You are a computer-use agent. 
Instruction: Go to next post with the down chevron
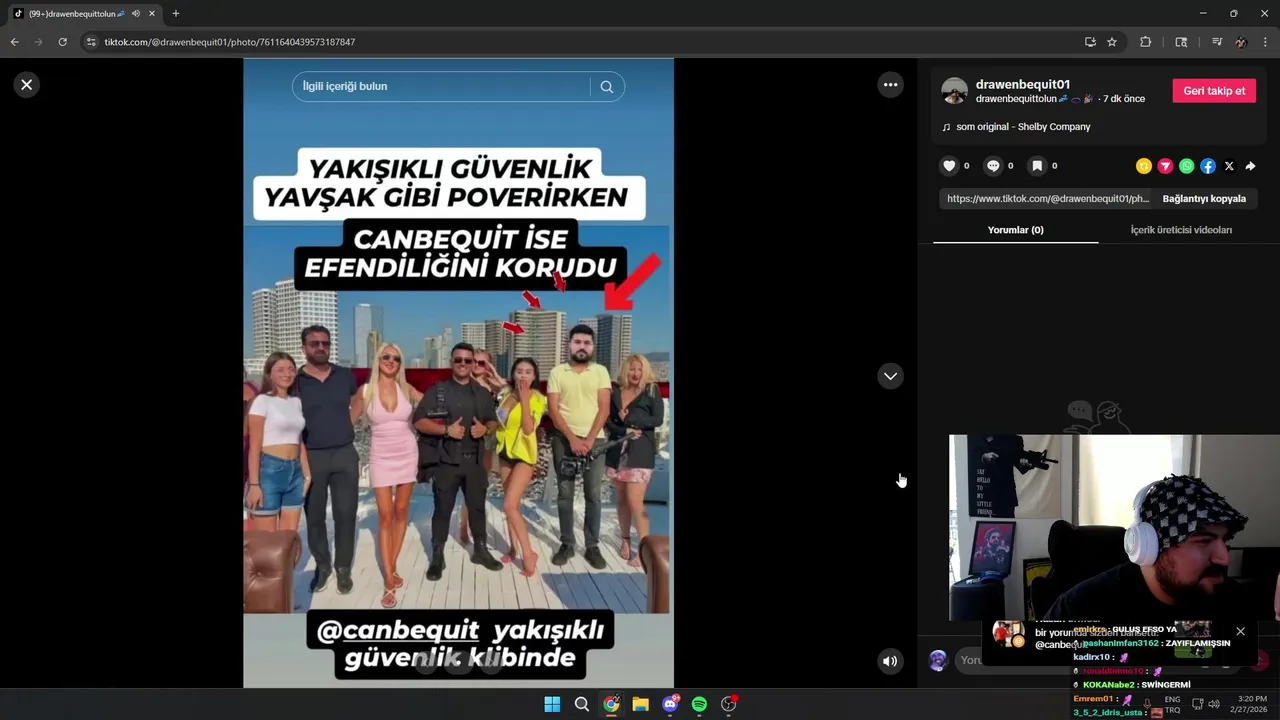coord(890,376)
